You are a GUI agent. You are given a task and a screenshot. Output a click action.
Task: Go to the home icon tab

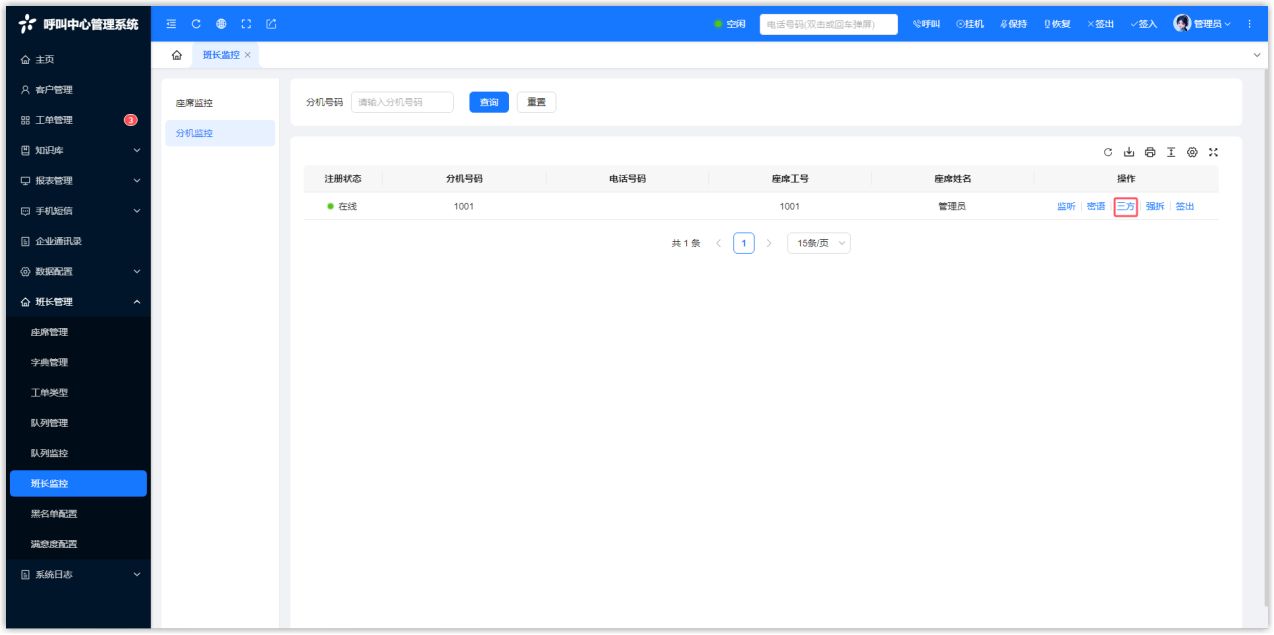177,55
